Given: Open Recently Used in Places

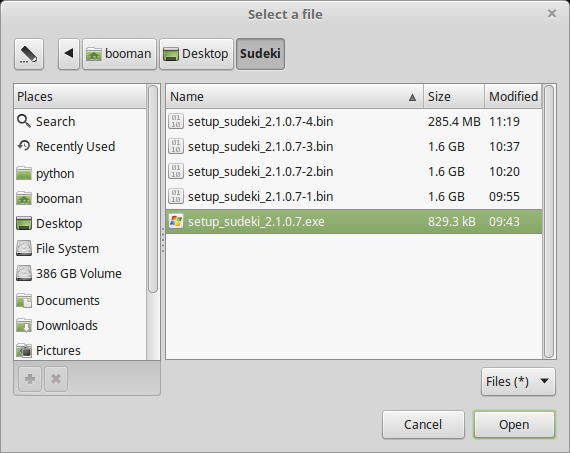Looking at the screenshot, I should click(80, 147).
